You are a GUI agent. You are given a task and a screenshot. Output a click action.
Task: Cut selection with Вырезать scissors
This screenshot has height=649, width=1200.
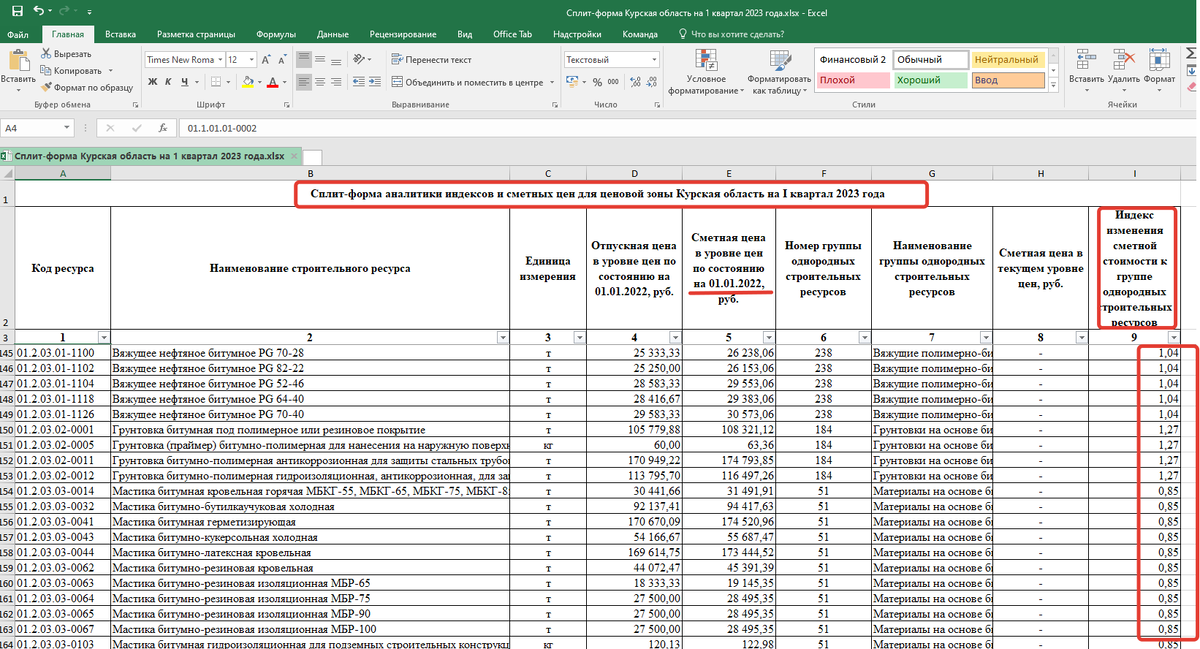tap(66, 54)
